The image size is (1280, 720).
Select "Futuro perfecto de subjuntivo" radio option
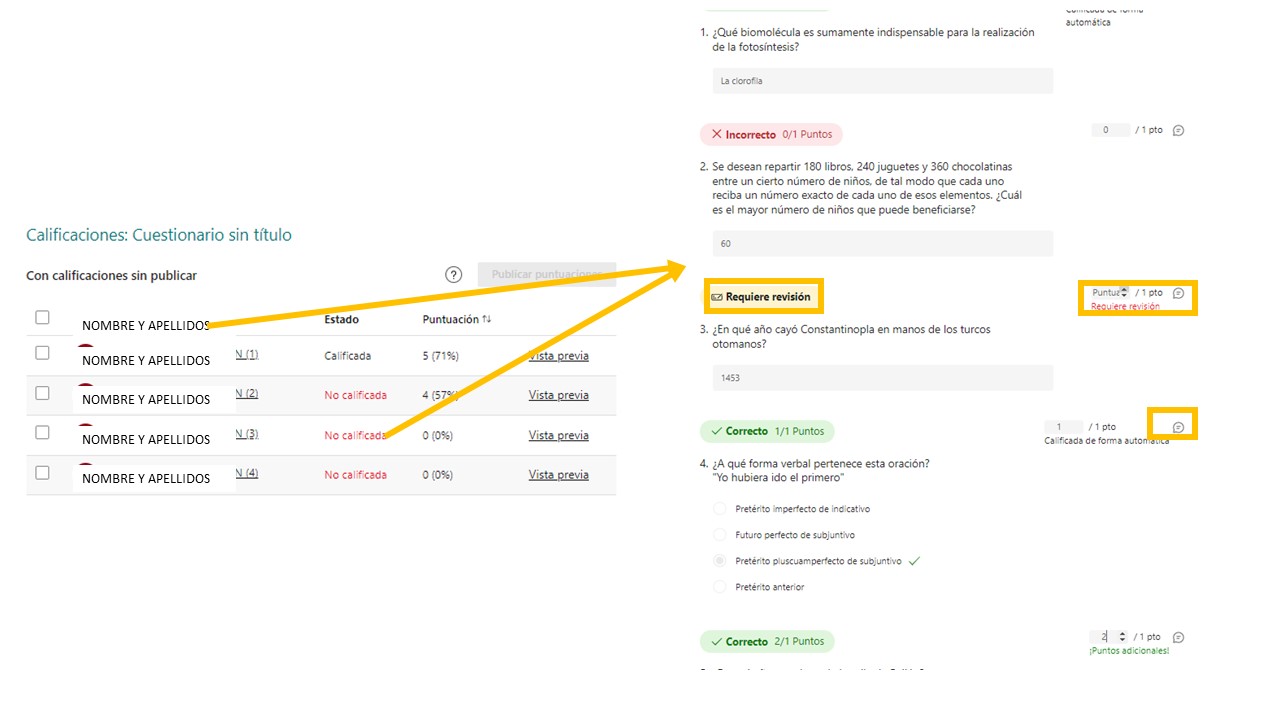click(719, 535)
